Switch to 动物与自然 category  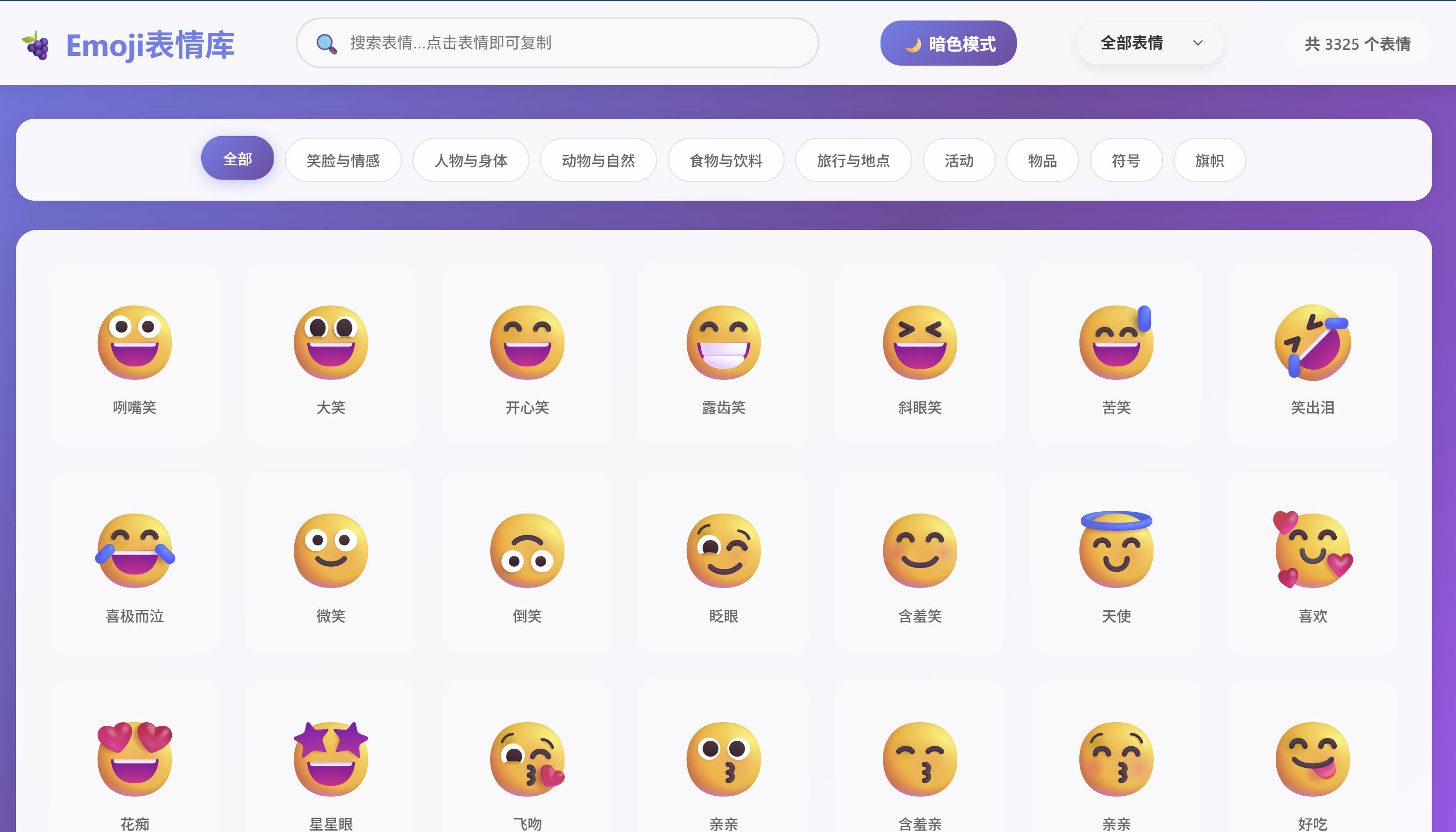[598, 160]
